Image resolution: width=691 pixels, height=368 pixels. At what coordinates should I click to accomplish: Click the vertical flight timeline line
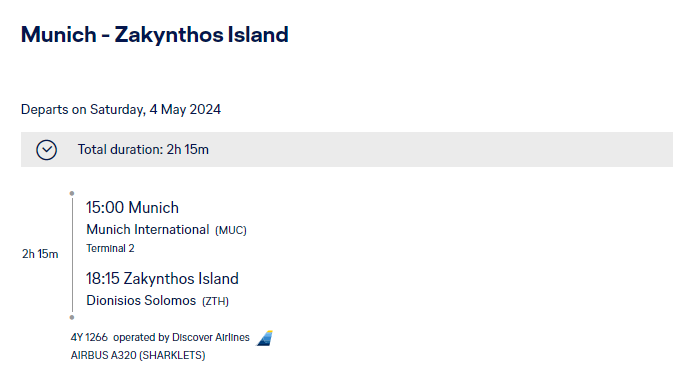coord(72,255)
